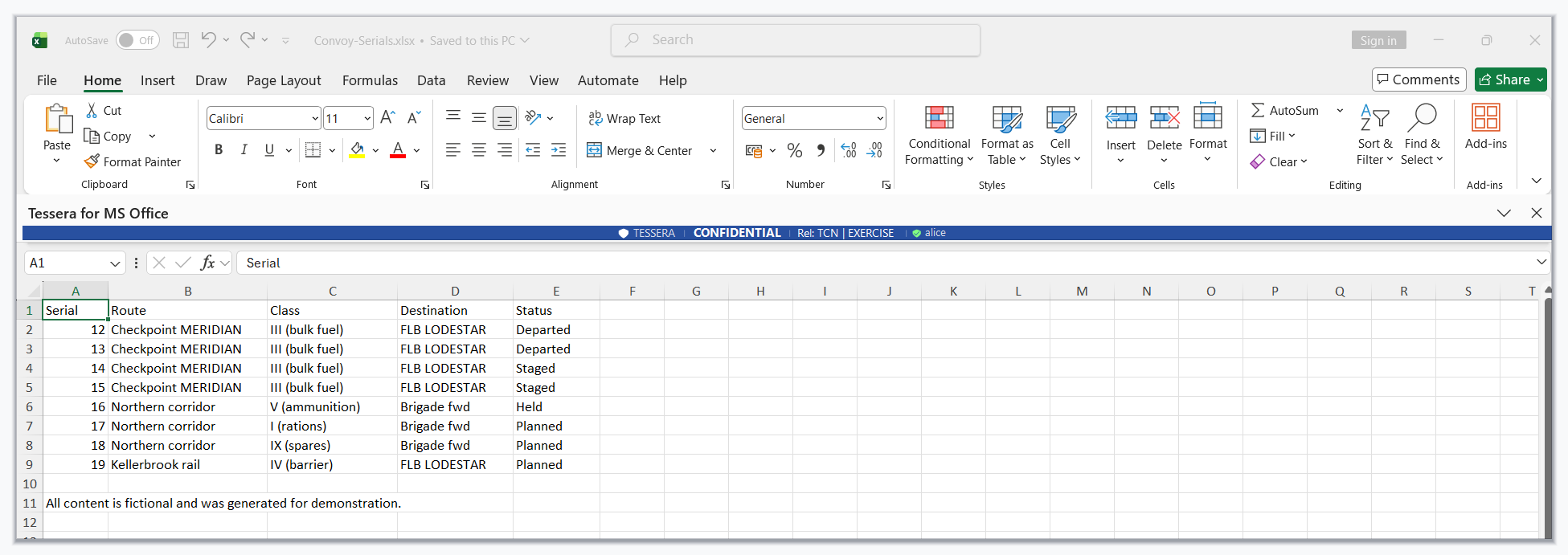Expand Merge & Center options arrow
This screenshot has height=555, width=1568.
click(713, 150)
